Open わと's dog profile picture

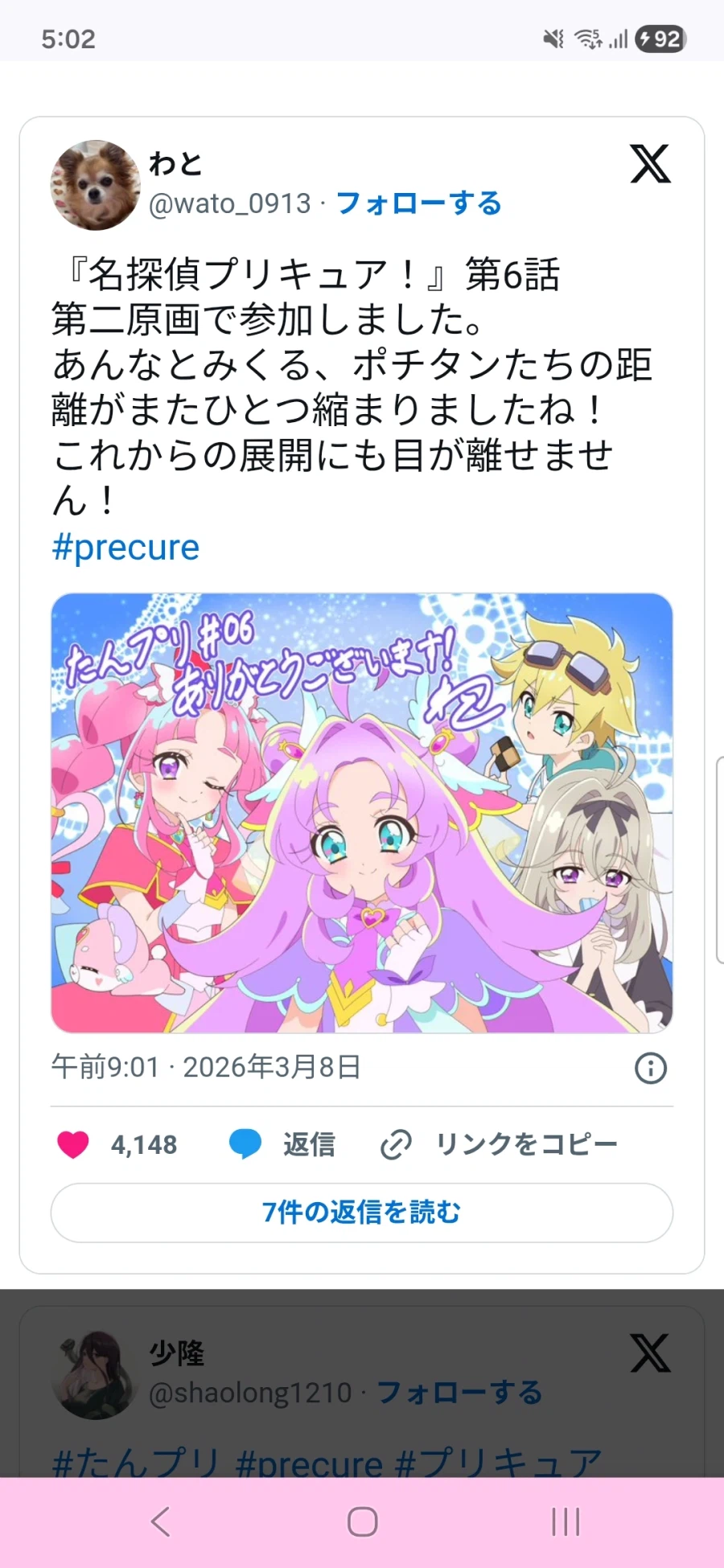[x=96, y=185]
